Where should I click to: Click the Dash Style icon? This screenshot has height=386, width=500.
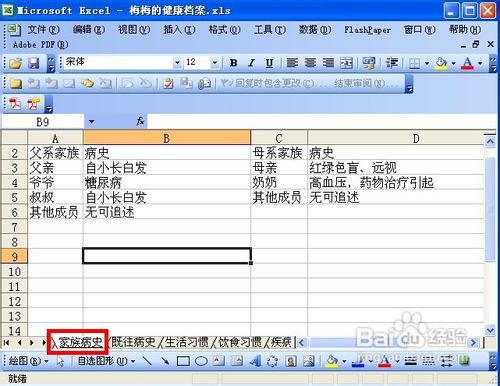pyautogui.click(x=428, y=361)
